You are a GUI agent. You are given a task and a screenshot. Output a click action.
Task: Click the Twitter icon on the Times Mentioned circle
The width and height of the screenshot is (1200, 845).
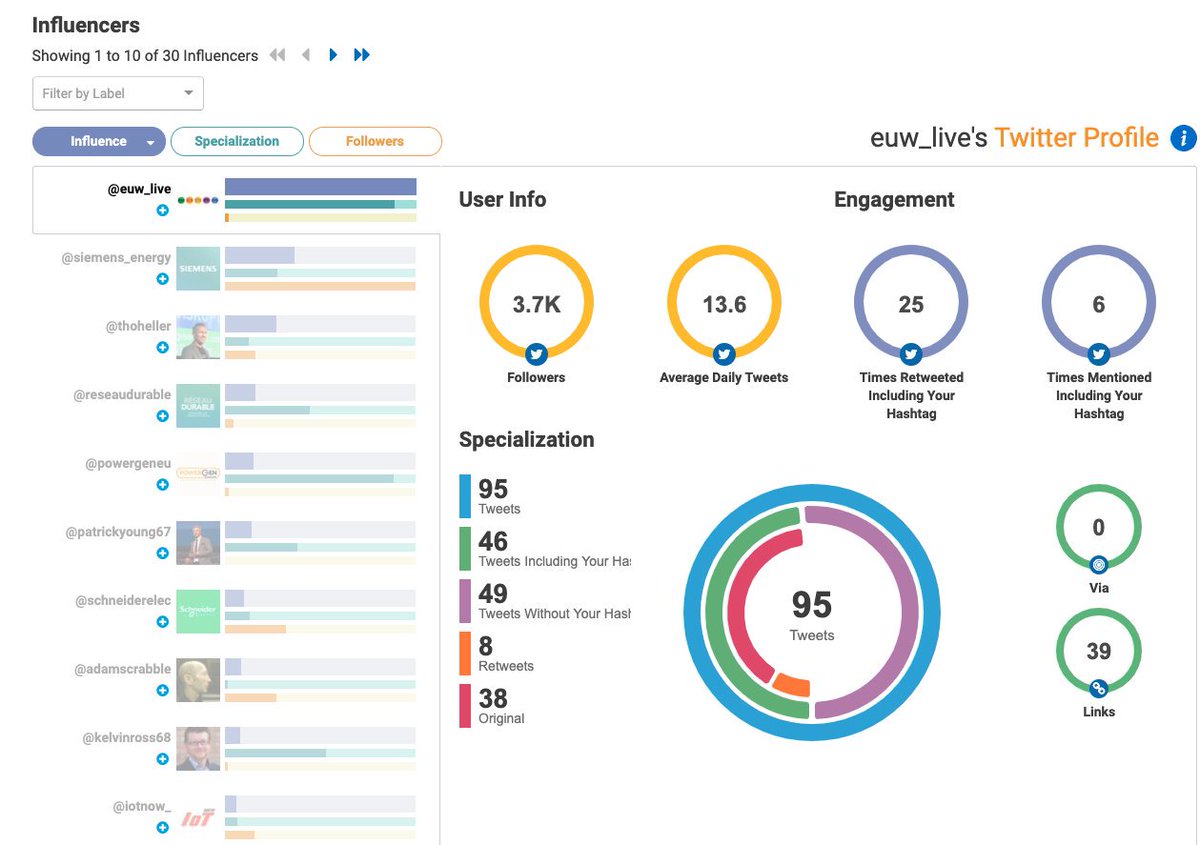(x=1098, y=354)
